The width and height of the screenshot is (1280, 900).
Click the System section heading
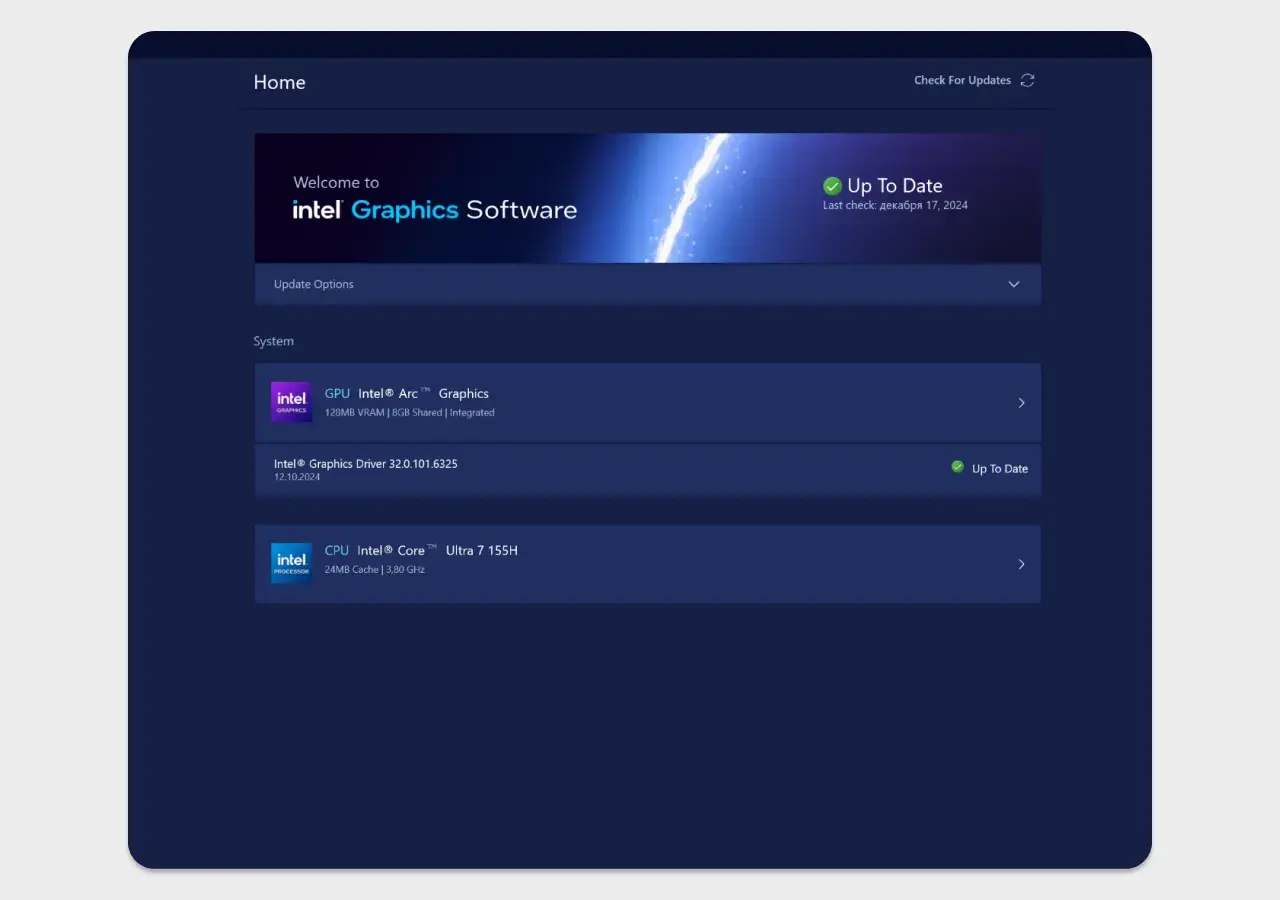point(274,341)
